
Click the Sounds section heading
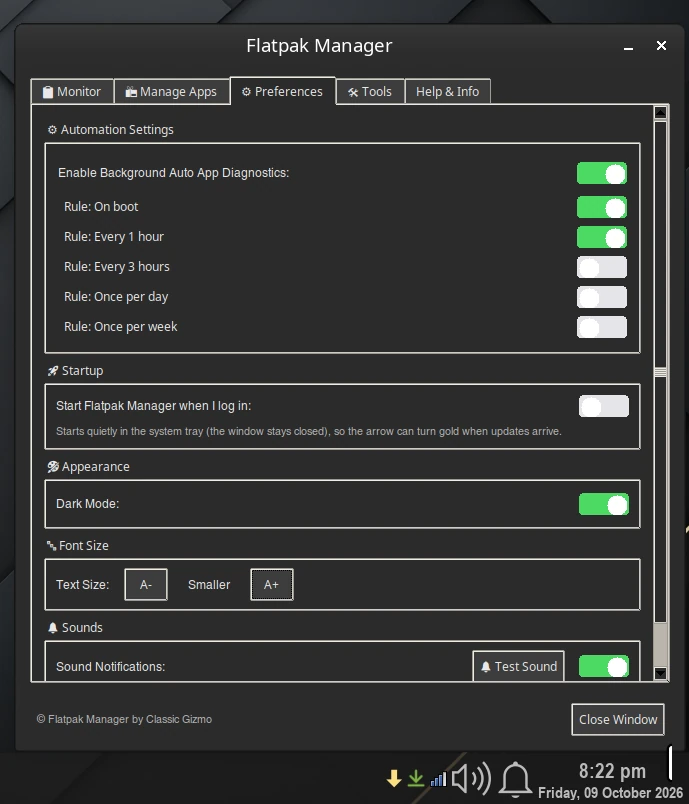pyautogui.click(x=75, y=628)
